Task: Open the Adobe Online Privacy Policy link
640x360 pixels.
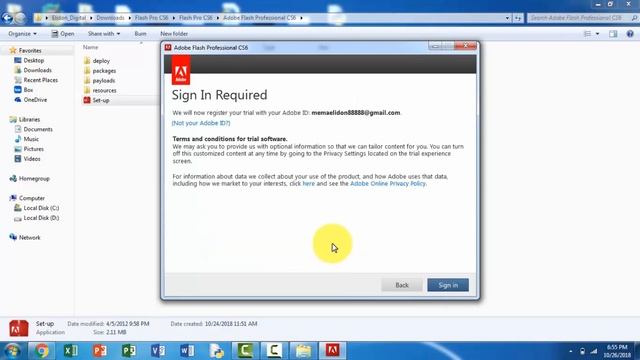Action: point(388,184)
